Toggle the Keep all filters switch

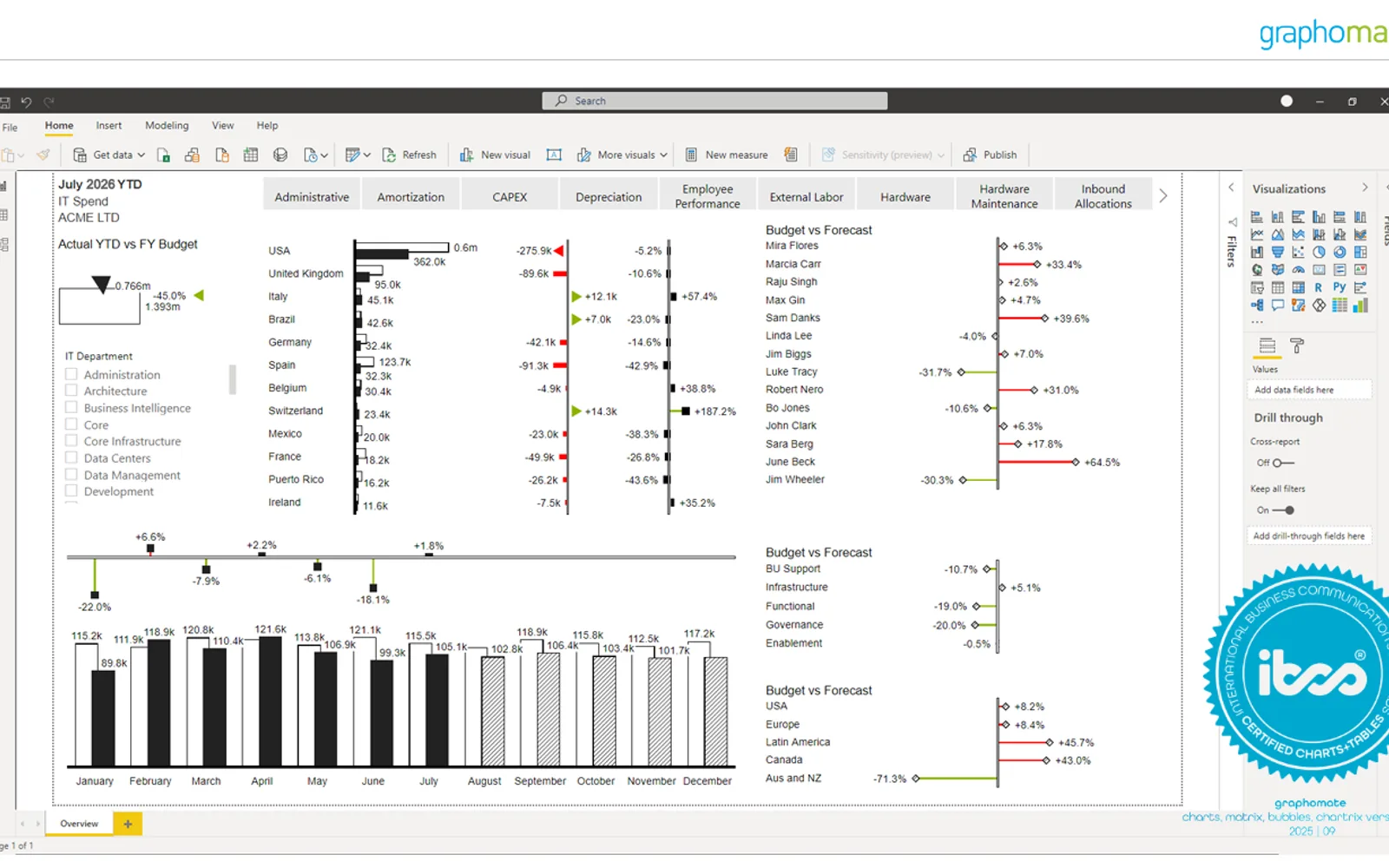tap(1283, 510)
